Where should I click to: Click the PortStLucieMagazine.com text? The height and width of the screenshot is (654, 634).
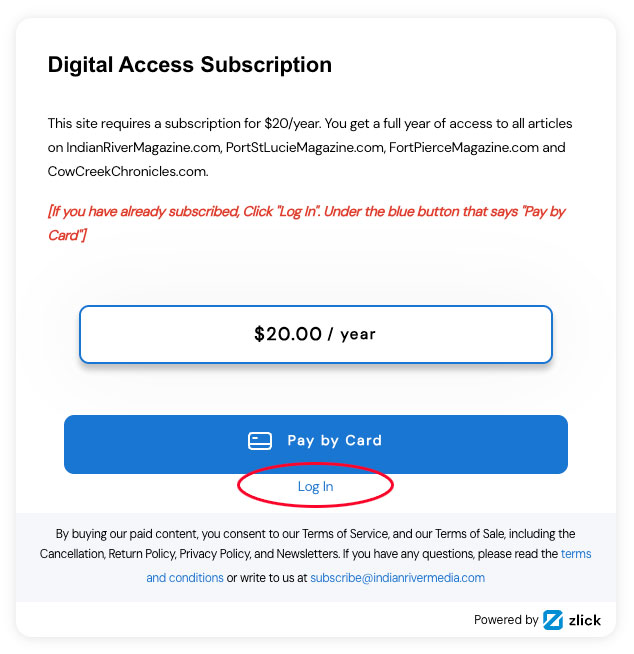(299, 148)
